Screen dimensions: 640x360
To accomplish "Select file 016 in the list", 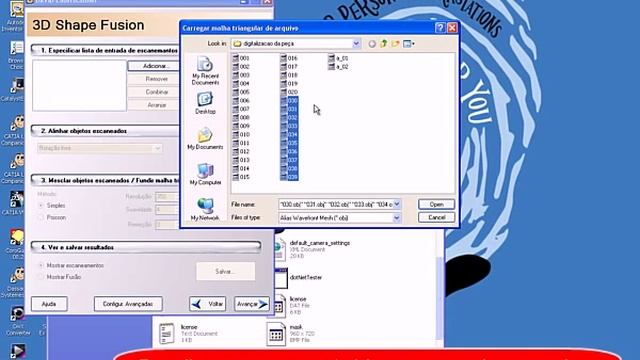I will pyautogui.click(x=289, y=58).
